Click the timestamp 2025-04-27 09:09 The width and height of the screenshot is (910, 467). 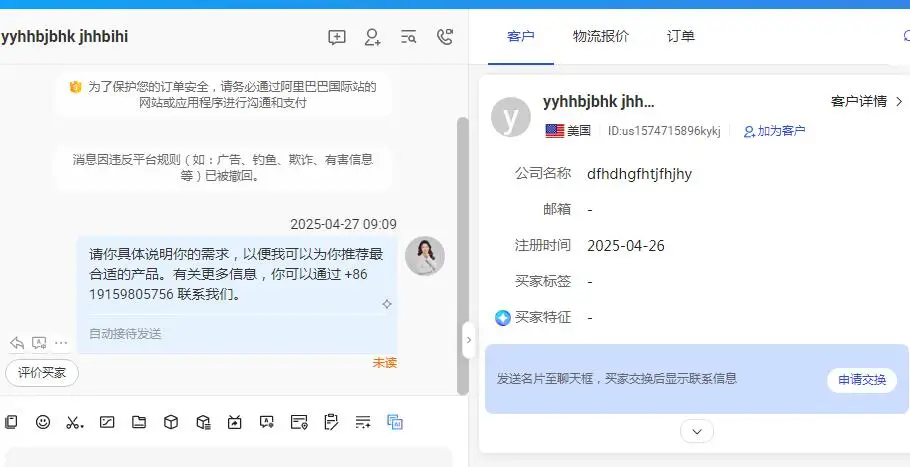pyautogui.click(x=344, y=225)
